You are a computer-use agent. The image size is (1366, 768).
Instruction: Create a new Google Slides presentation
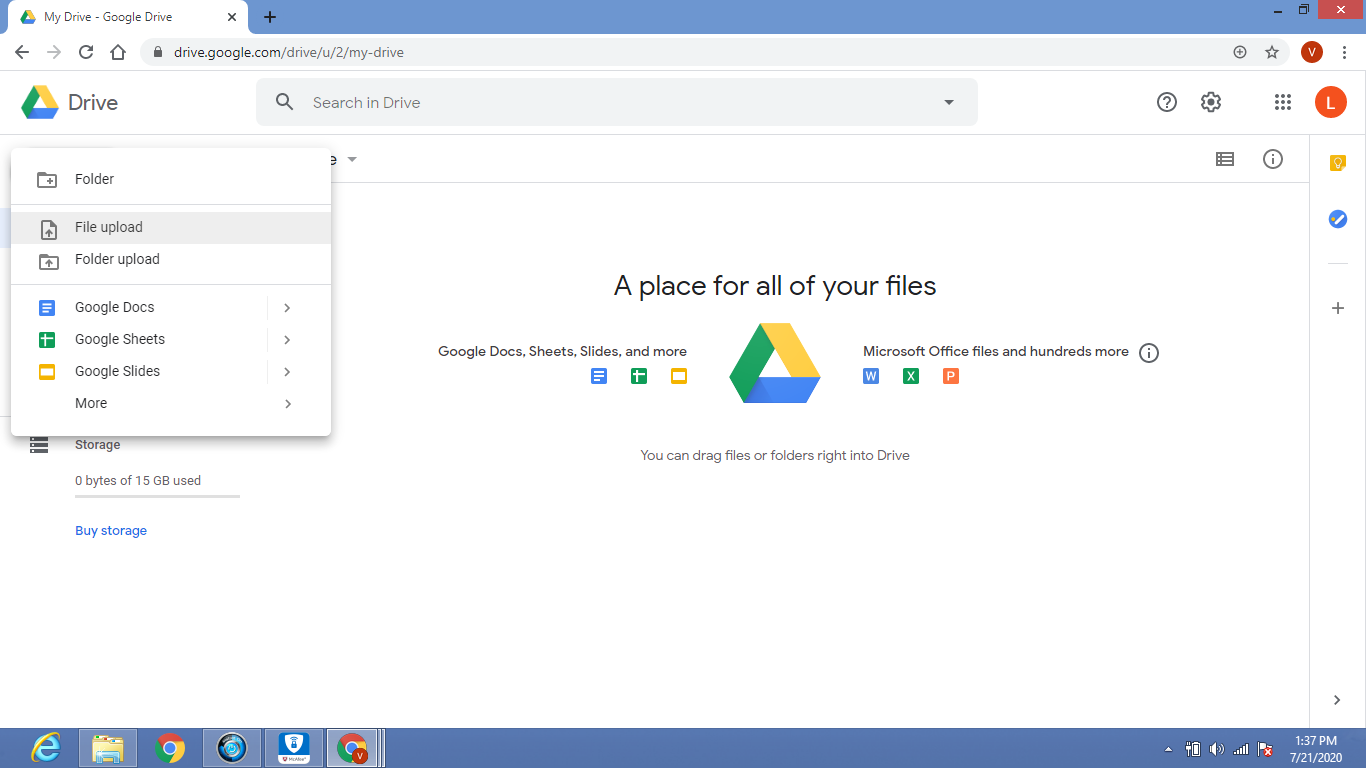point(139,372)
